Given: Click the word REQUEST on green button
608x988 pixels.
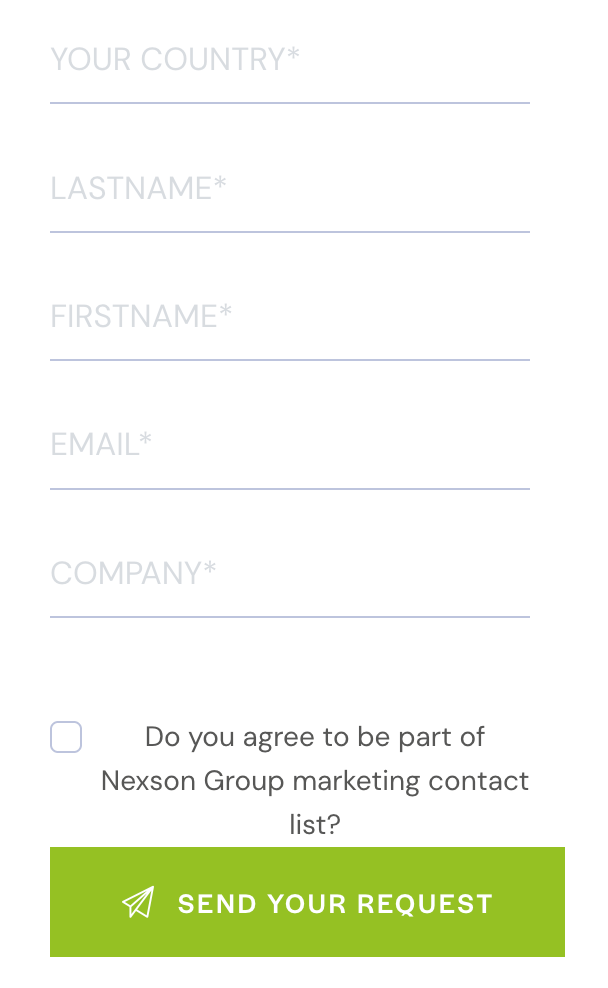Looking at the screenshot, I should coord(425,904).
